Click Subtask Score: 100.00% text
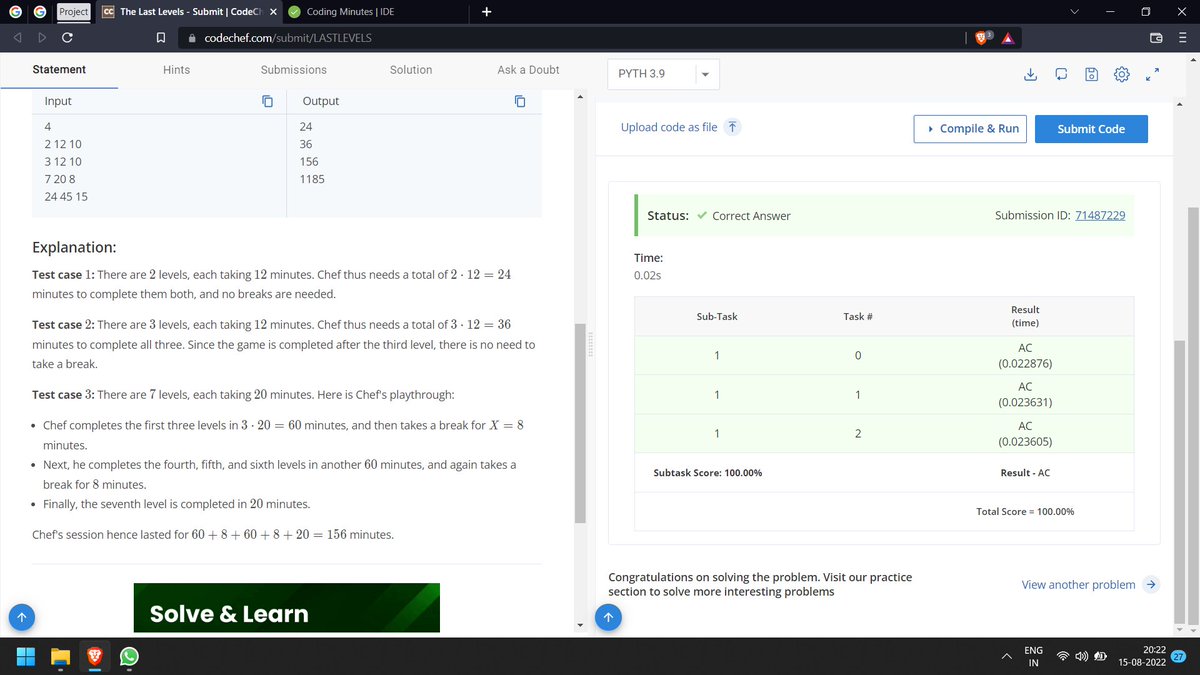This screenshot has height=675, width=1200. point(707,472)
